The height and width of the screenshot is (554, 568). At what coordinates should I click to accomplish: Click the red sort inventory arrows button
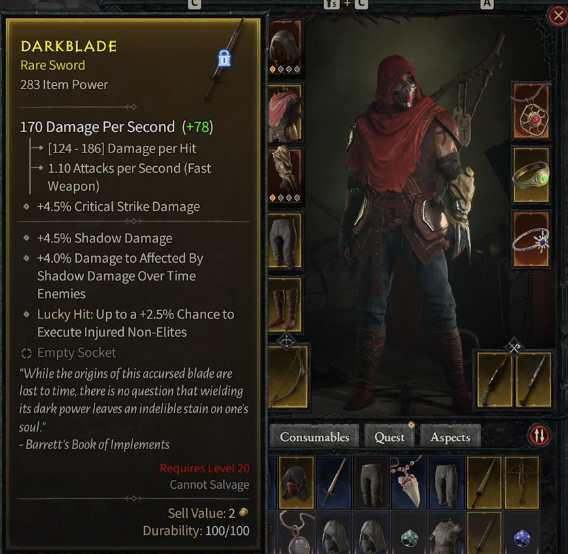[x=539, y=435]
